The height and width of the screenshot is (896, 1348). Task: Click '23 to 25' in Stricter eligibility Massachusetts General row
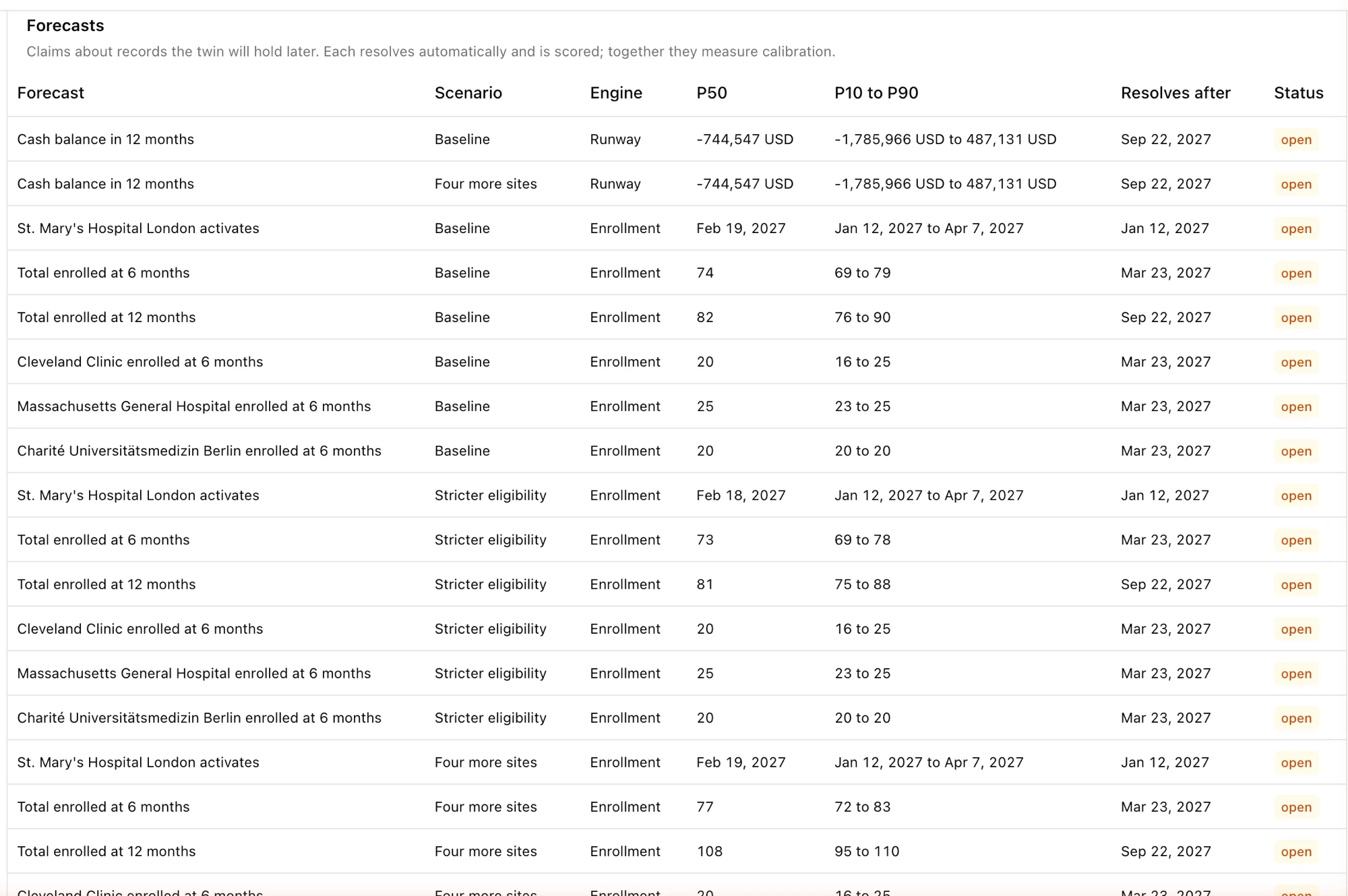[863, 673]
